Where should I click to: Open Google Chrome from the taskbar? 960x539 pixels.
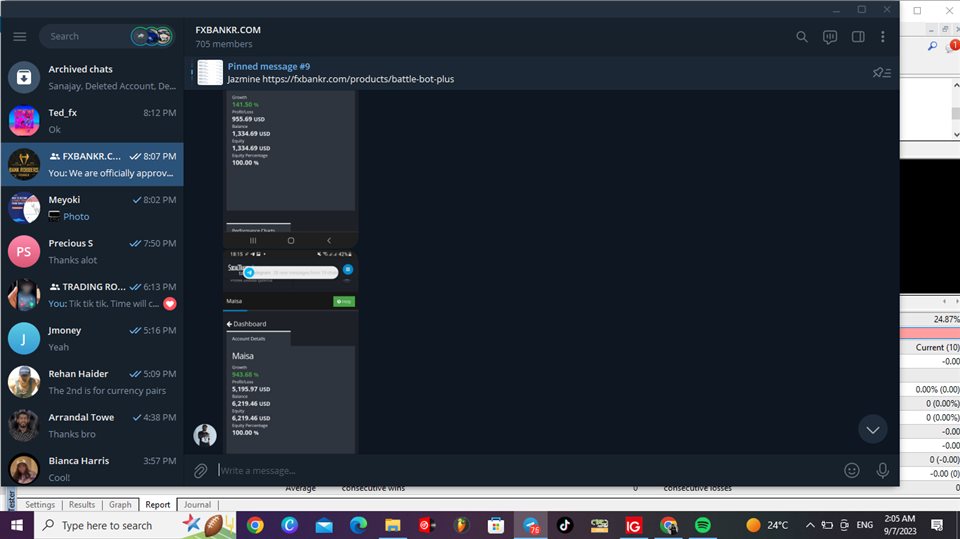coord(255,525)
